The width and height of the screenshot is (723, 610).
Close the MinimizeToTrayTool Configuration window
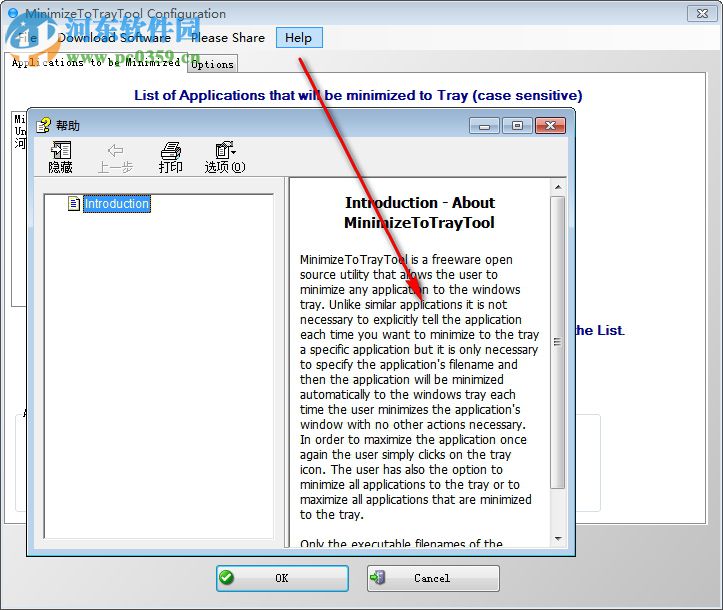[702, 14]
